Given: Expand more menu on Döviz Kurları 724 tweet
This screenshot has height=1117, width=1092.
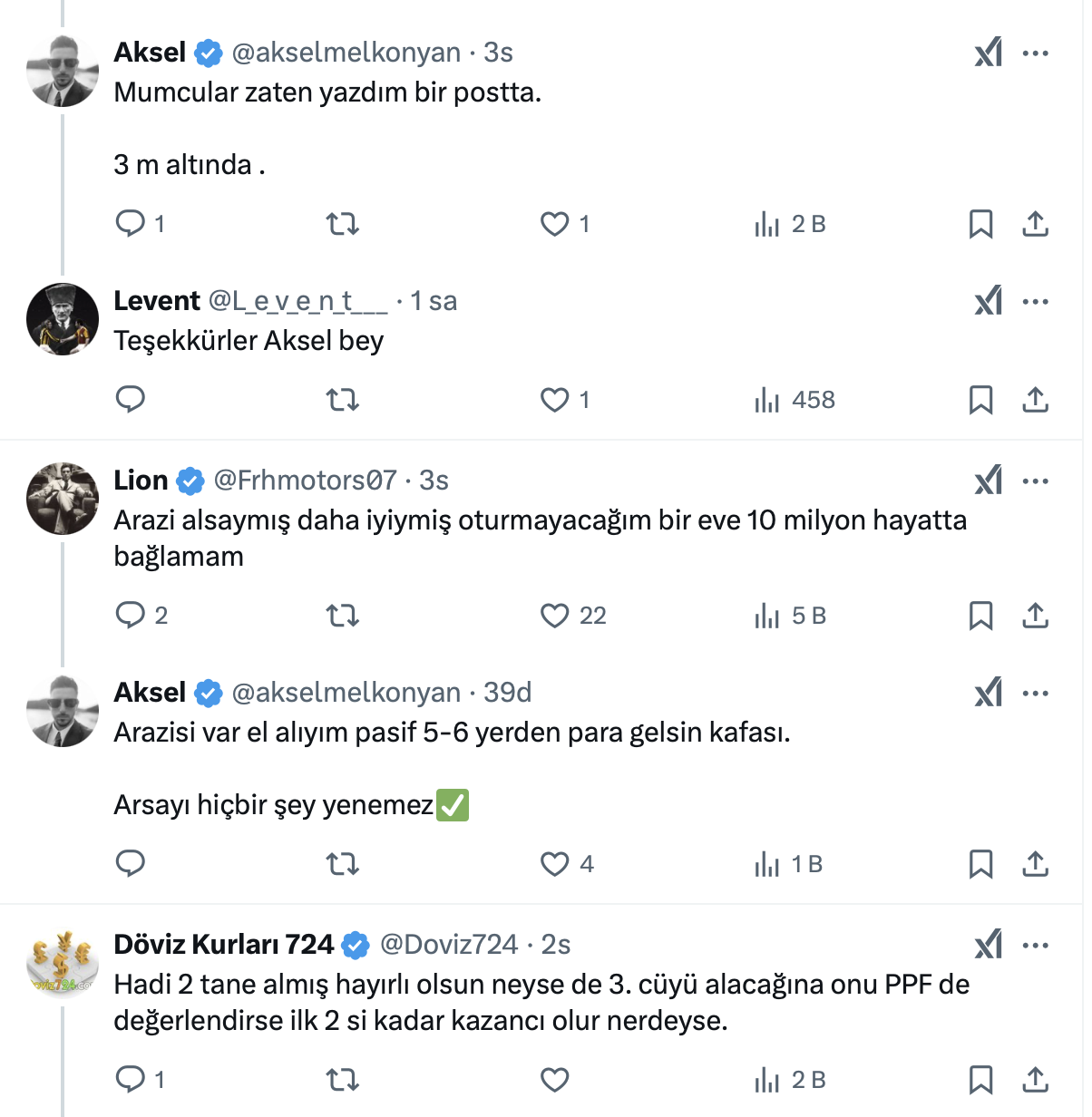Looking at the screenshot, I should coord(1035,945).
